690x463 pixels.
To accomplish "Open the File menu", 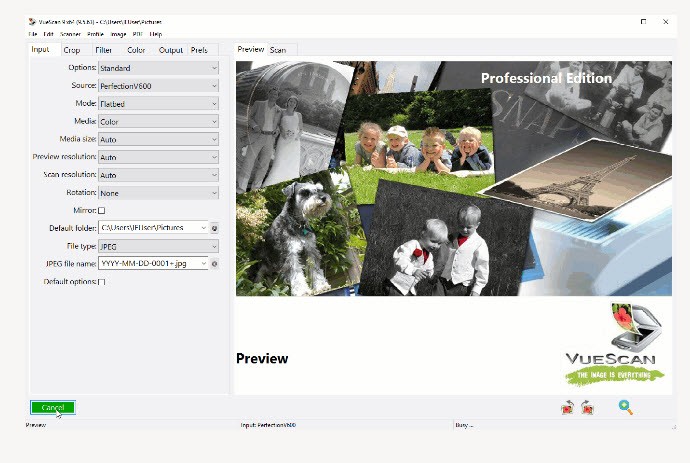I will pyautogui.click(x=33, y=34).
